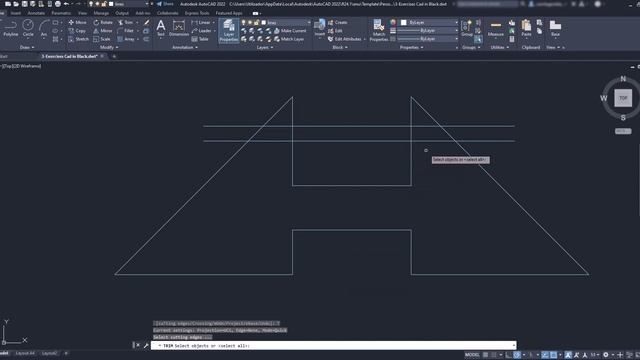Activate the Array command
This screenshot has width=640, height=360.
click(x=127, y=39)
